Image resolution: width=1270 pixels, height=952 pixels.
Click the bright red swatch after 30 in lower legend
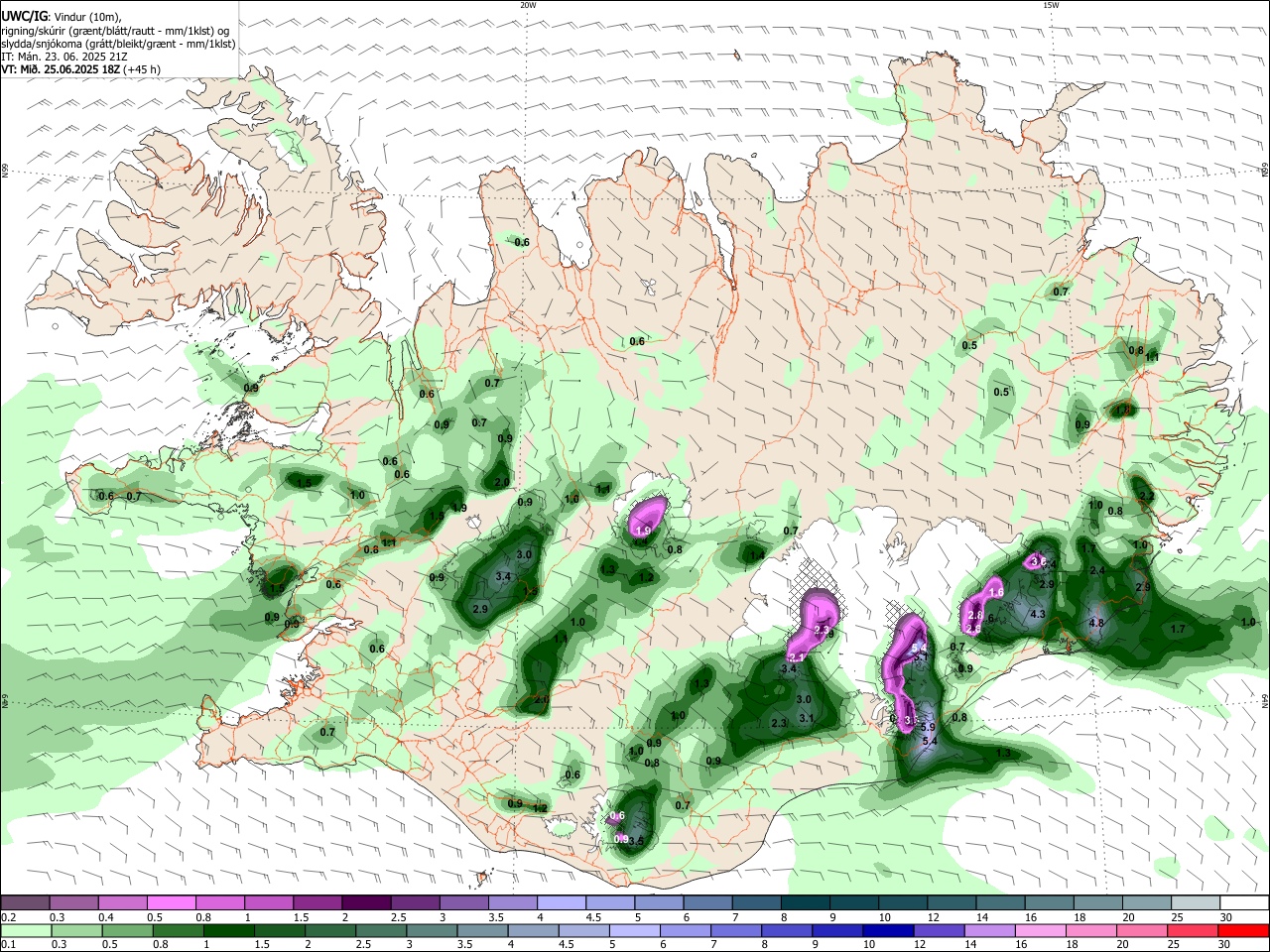pos(1243,930)
